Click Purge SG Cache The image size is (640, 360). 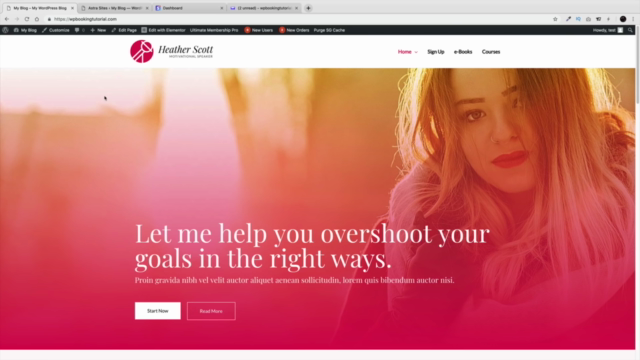click(329, 30)
